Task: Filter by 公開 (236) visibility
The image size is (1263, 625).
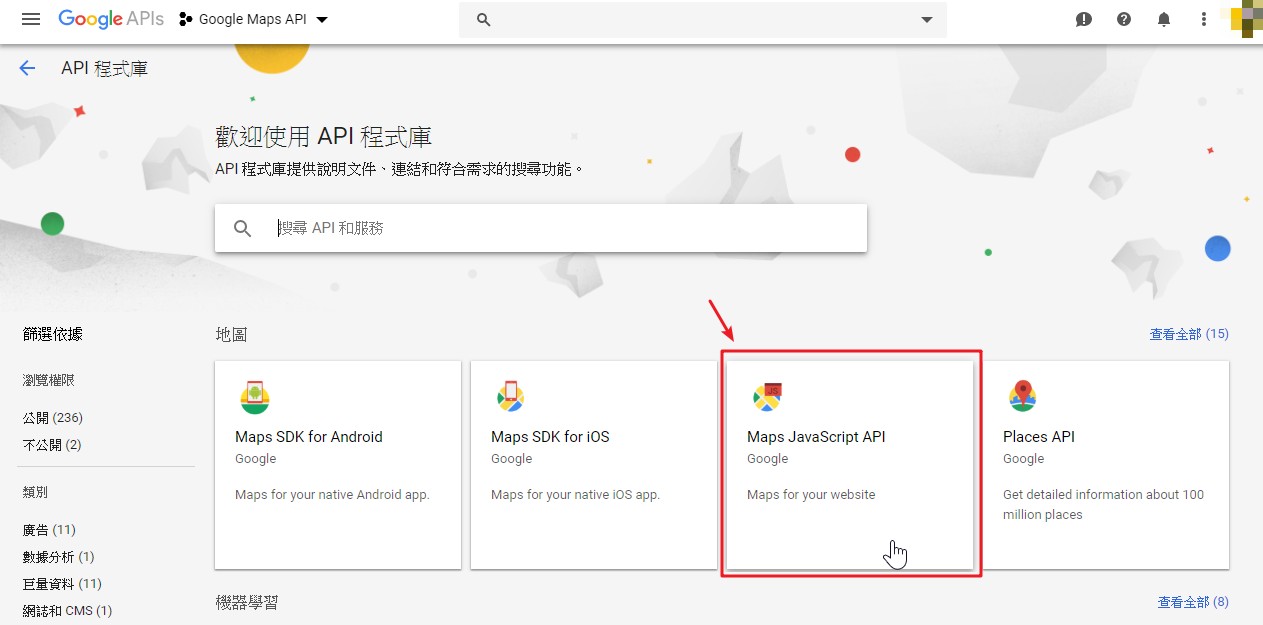Action: pyautogui.click(x=52, y=417)
